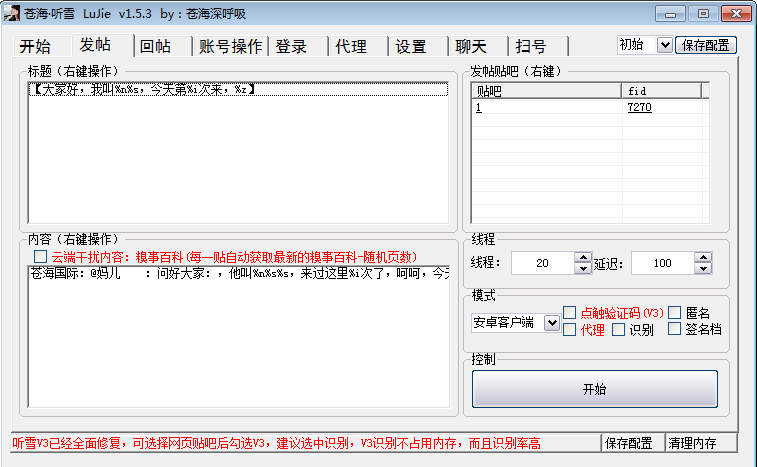Go to the 账号操作 tab
Viewport: 757px width, 467px height.
pos(230,47)
